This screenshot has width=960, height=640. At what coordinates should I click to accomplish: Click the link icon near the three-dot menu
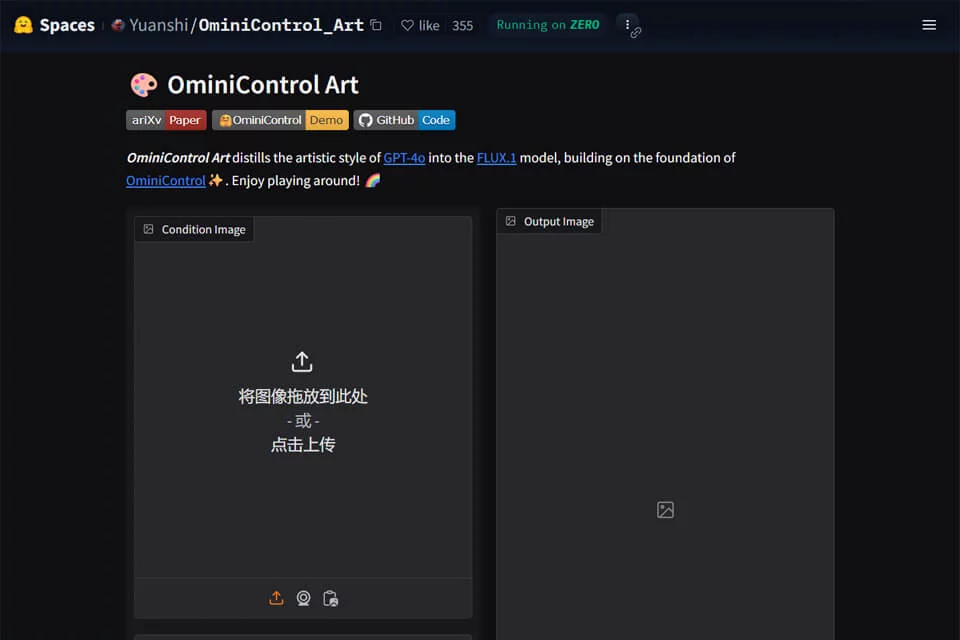click(636, 32)
